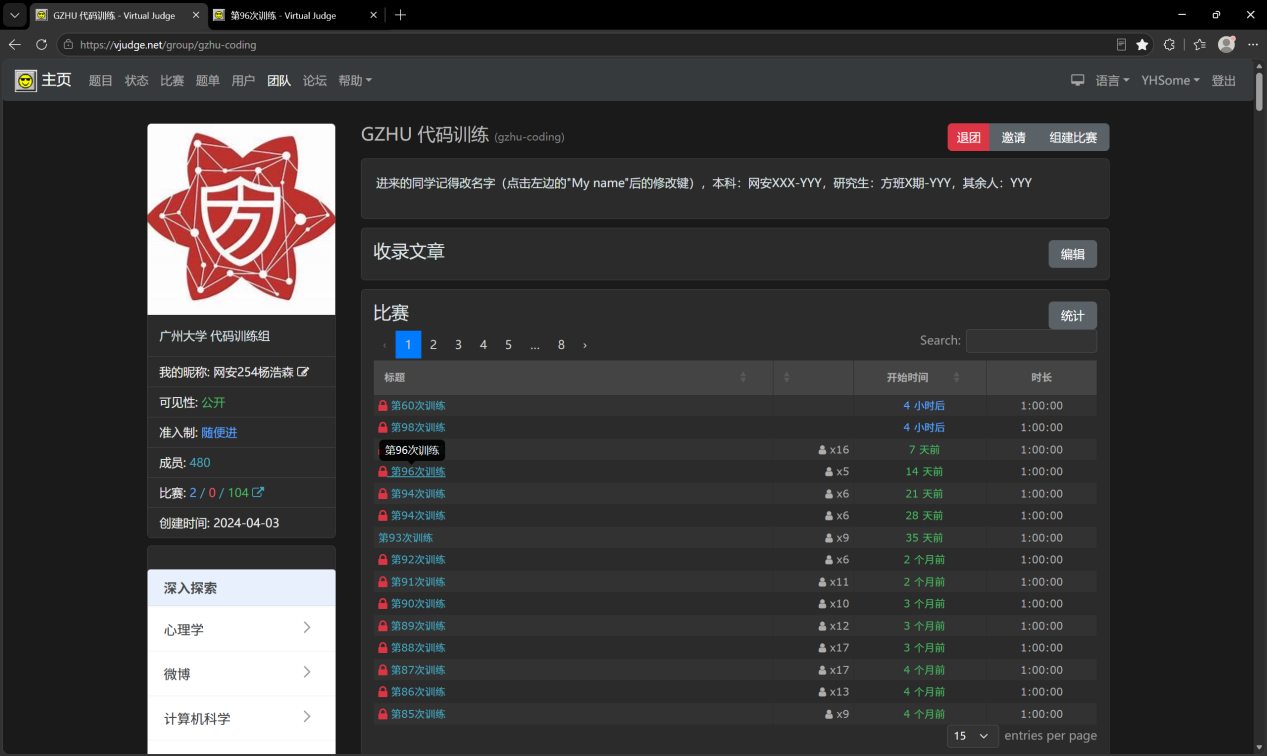Go back using the browser back arrow
1267x756 pixels.
15,44
